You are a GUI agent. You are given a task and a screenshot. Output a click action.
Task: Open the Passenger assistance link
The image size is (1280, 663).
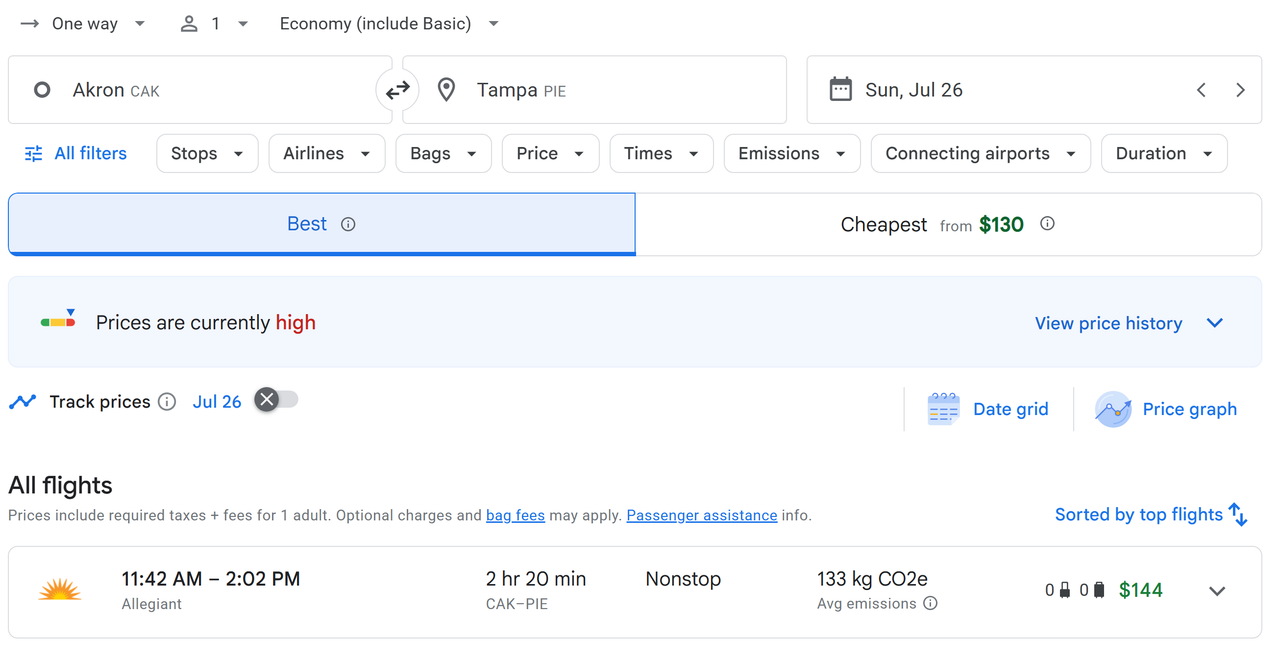(702, 516)
